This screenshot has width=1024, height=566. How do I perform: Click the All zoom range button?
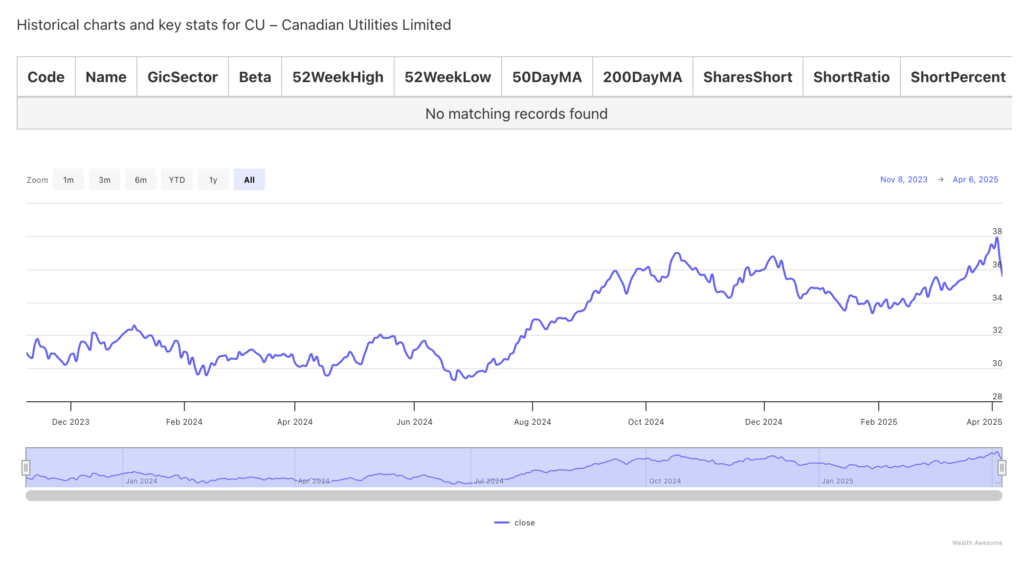249,180
